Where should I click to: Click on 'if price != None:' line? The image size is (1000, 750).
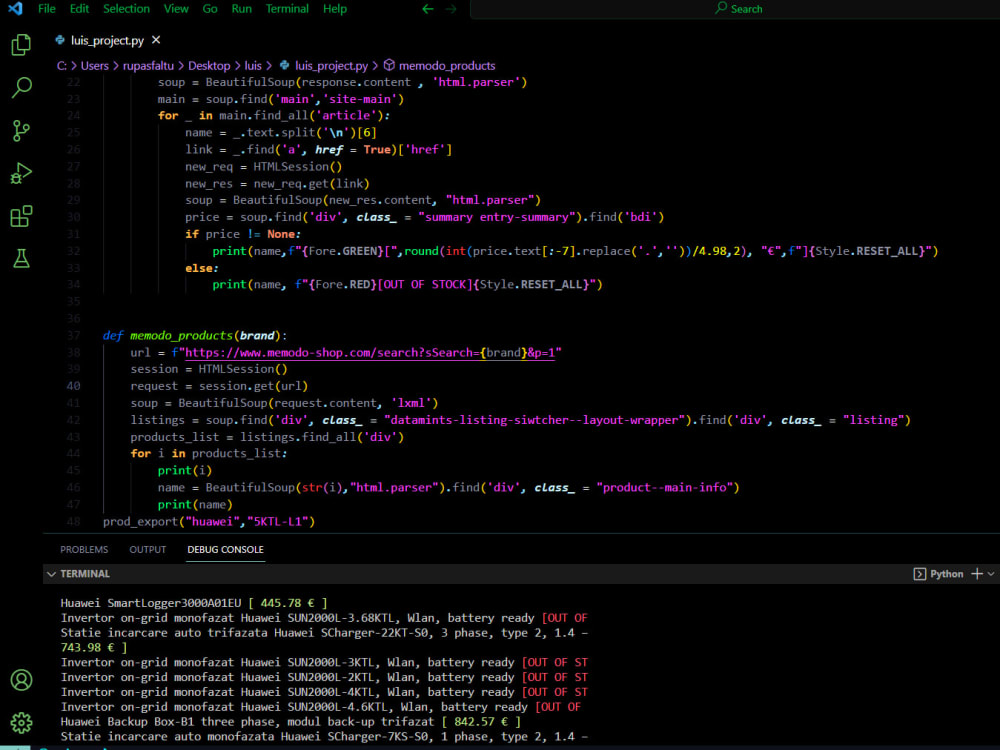click(242, 234)
